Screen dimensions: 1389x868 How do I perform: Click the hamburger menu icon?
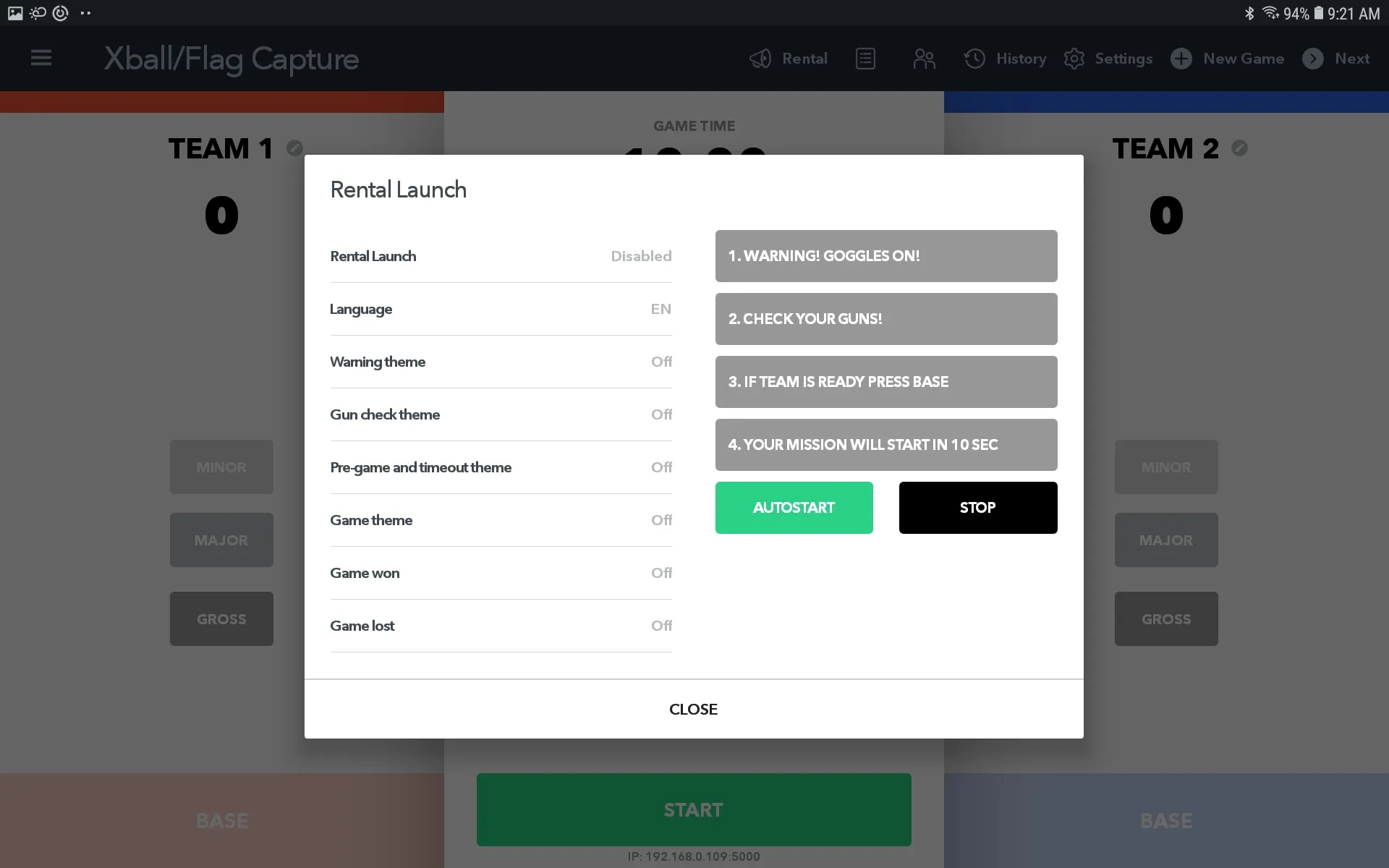point(40,57)
